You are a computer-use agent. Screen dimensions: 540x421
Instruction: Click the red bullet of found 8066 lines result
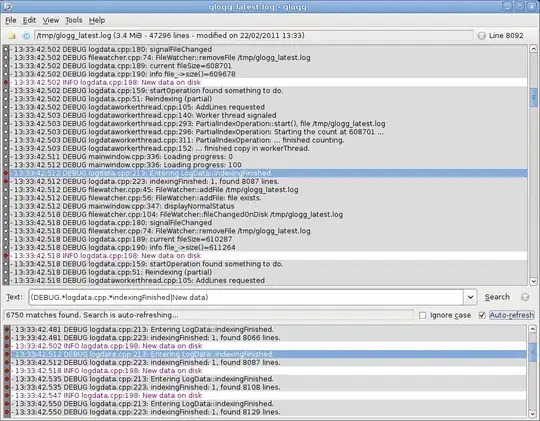click(7, 338)
